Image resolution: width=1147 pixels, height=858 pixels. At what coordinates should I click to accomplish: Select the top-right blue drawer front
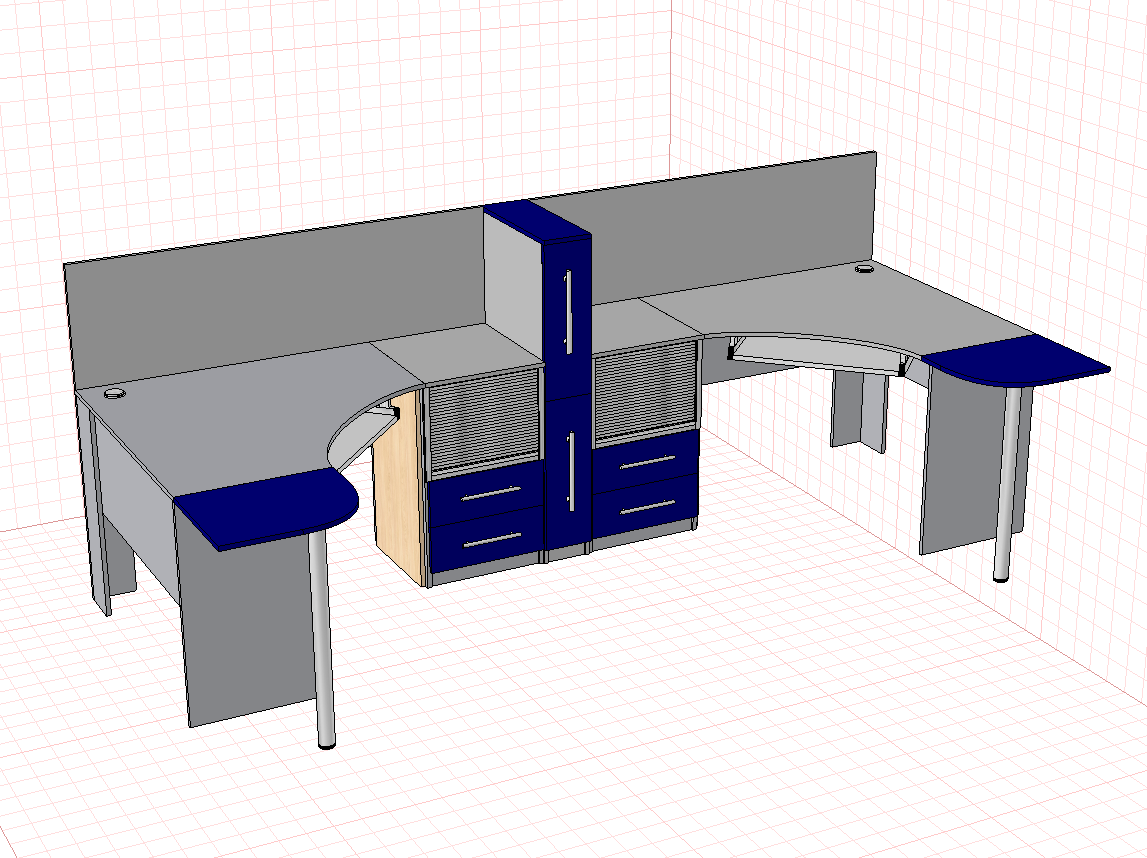[x=646, y=461]
